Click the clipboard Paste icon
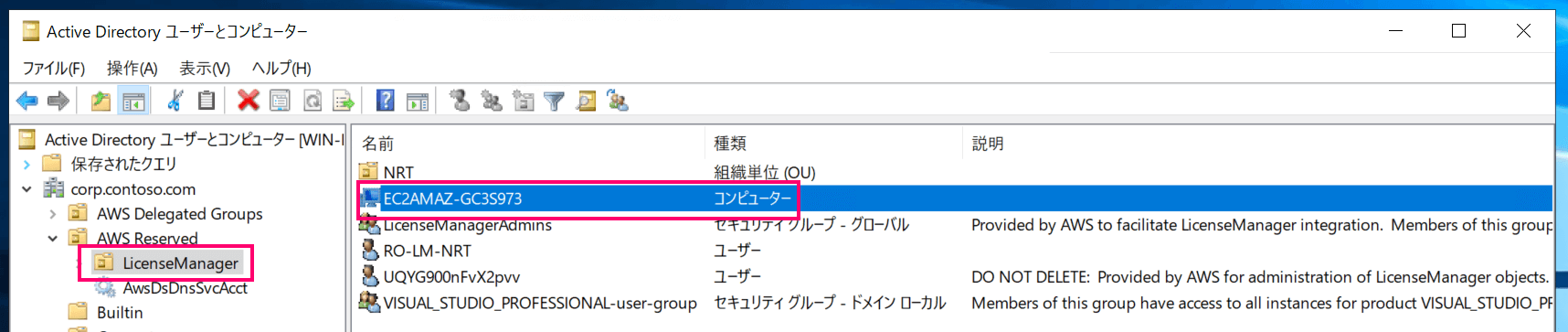The width and height of the screenshot is (1568, 332). coord(207,101)
